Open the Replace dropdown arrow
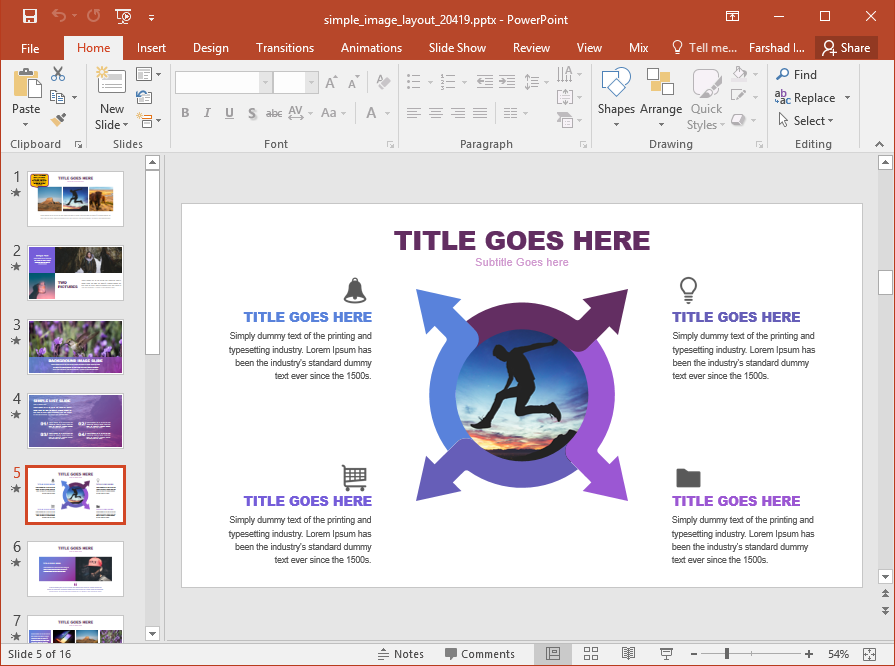The height and width of the screenshot is (666, 895). 847,98
